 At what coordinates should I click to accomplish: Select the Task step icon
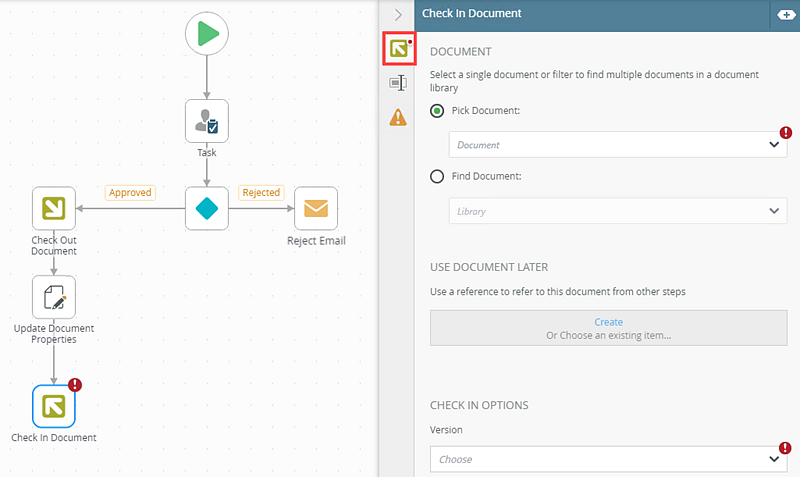[x=207, y=121]
